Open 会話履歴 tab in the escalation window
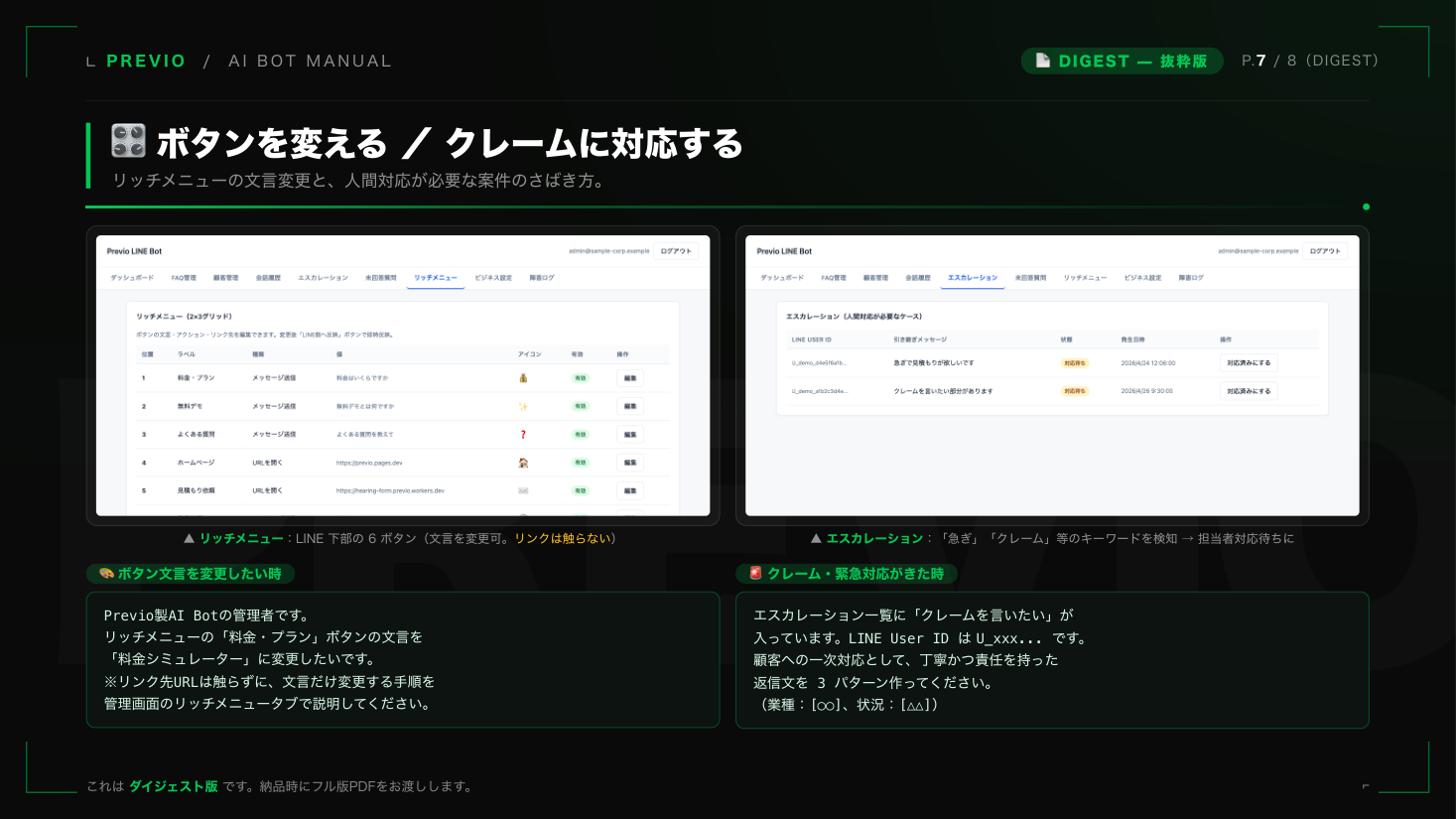Viewport: 1456px width, 819px height. tap(918, 278)
